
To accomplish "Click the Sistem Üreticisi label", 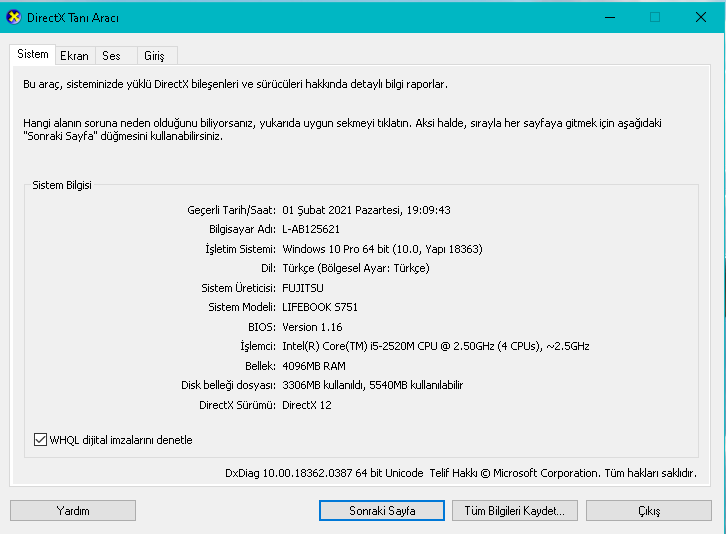I will tap(238, 288).
